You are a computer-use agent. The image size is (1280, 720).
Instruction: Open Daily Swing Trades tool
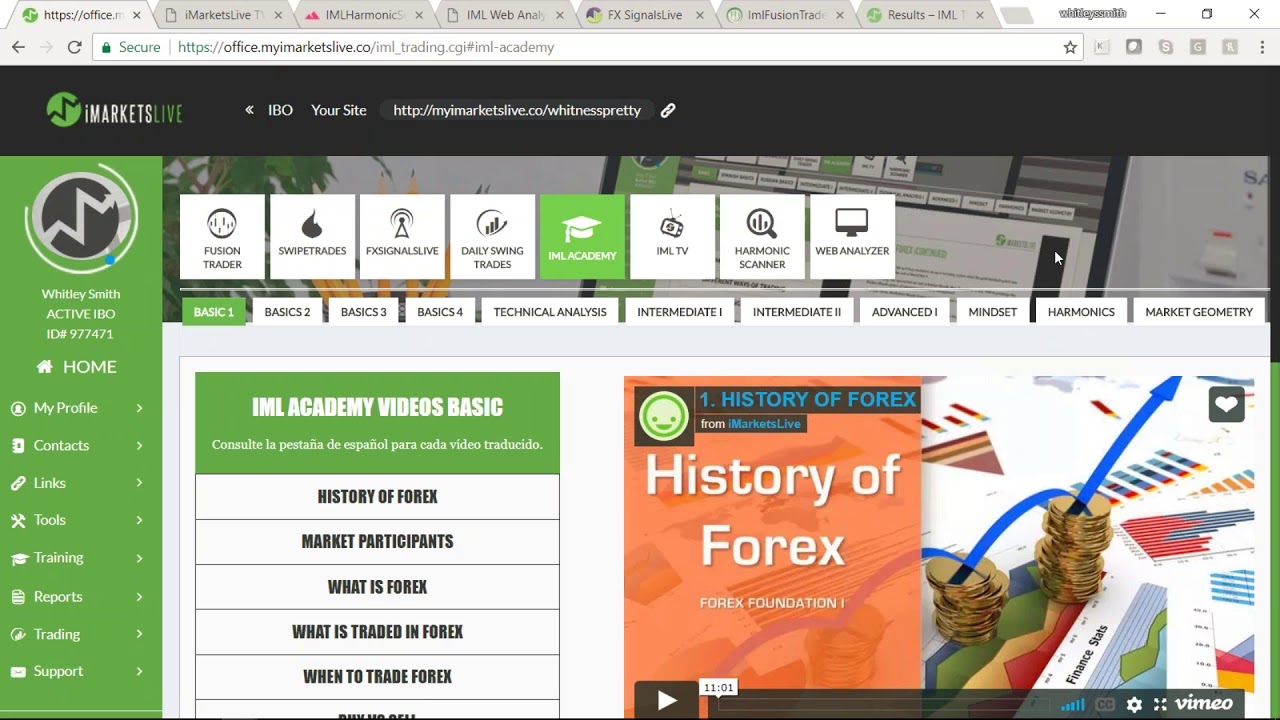tap(492, 237)
